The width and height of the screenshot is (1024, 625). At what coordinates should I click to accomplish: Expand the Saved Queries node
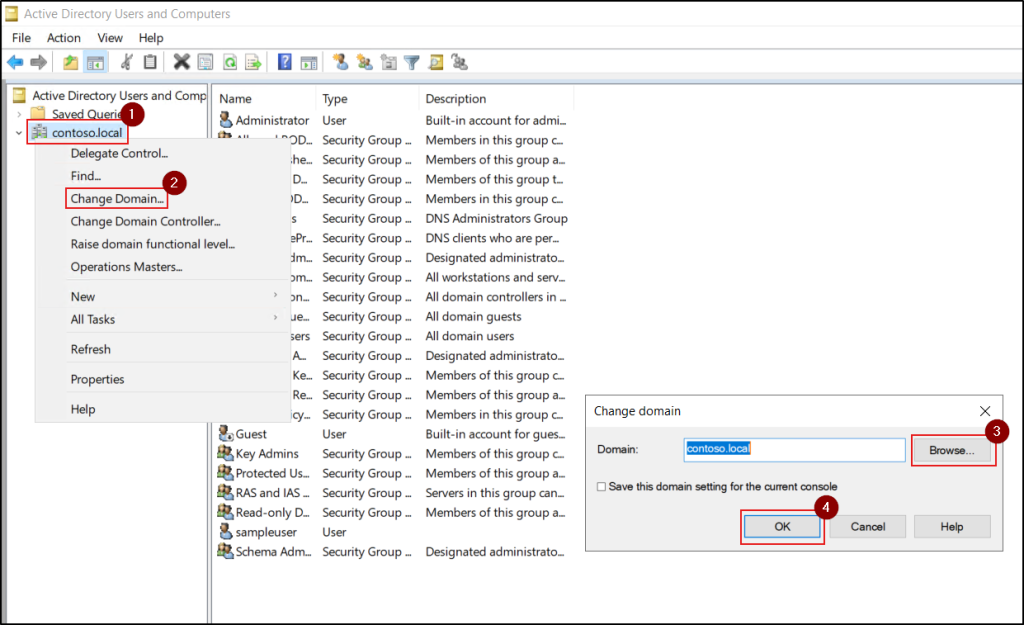click(x=18, y=114)
